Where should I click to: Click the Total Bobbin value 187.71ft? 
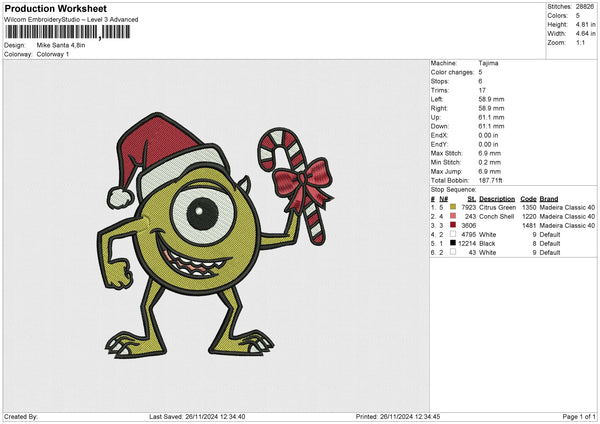(490, 180)
